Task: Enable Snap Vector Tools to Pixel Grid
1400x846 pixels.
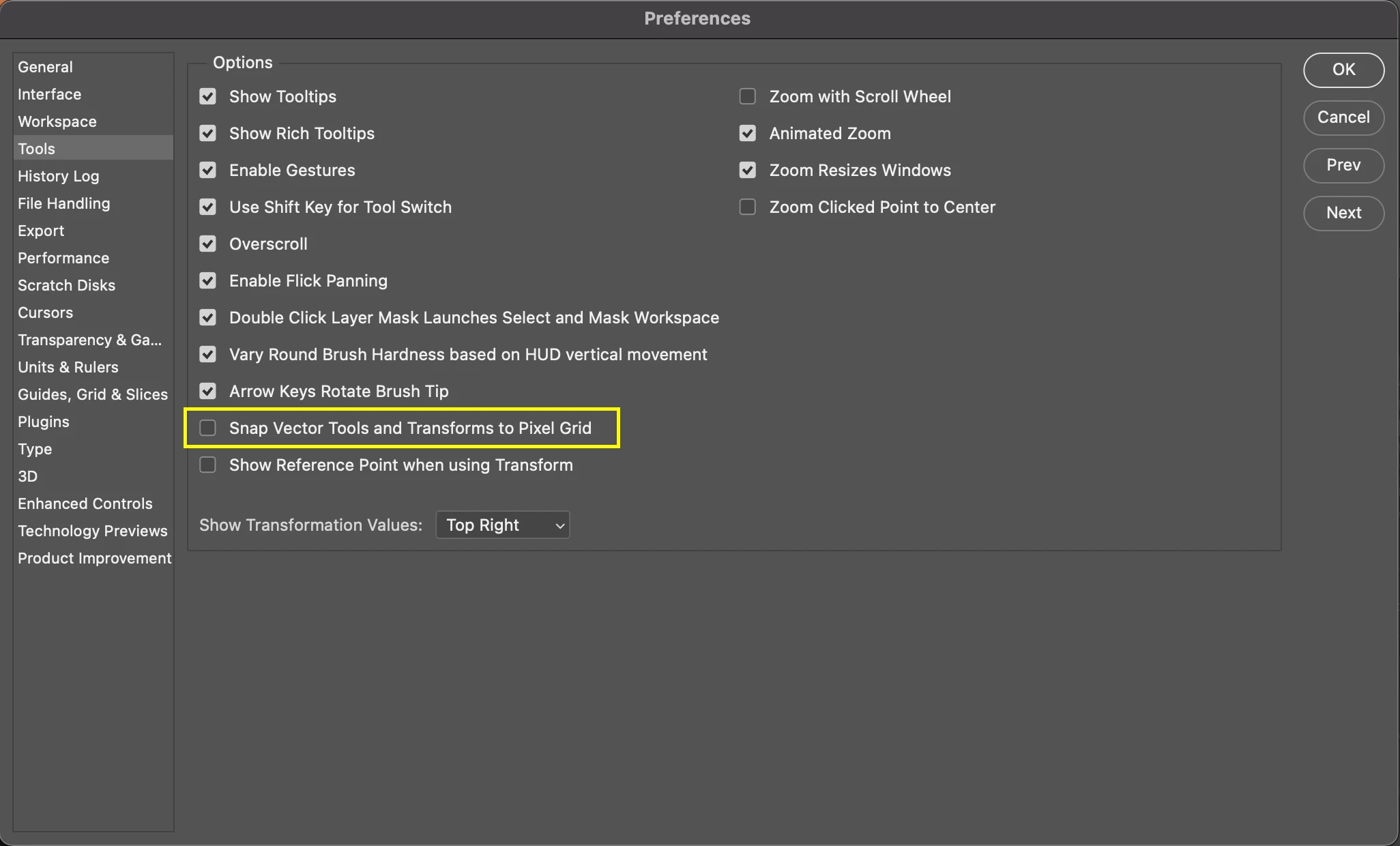Action: pyautogui.click(x=207, y=428)
